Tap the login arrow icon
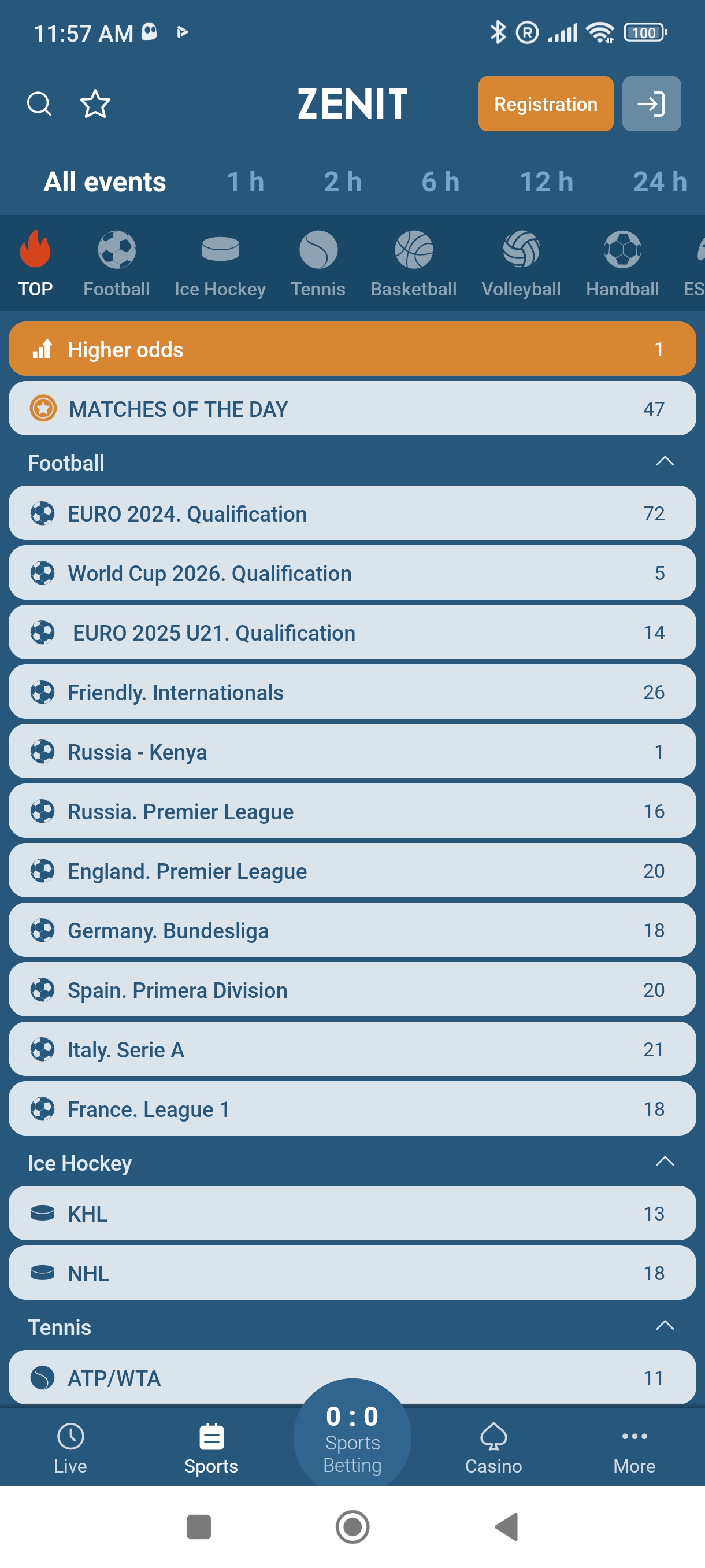This screenshot has height=1568, width=705. 651,103
